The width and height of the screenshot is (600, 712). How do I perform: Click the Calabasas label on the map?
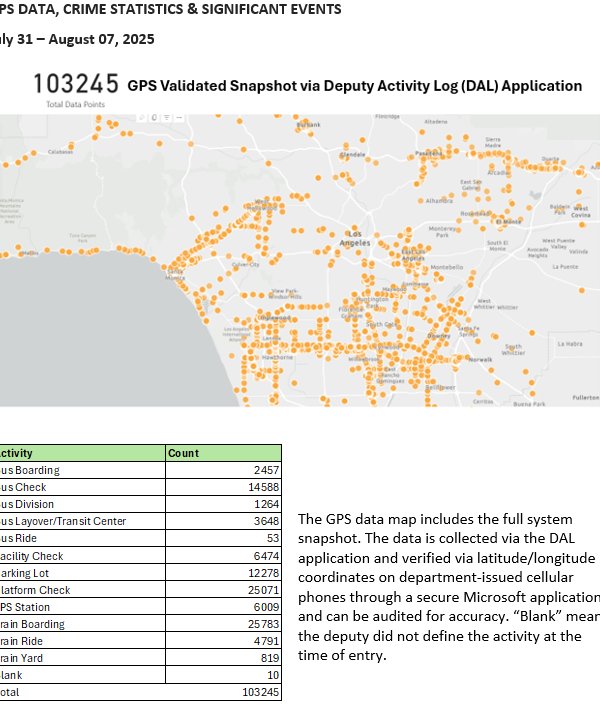click(61, 152)
